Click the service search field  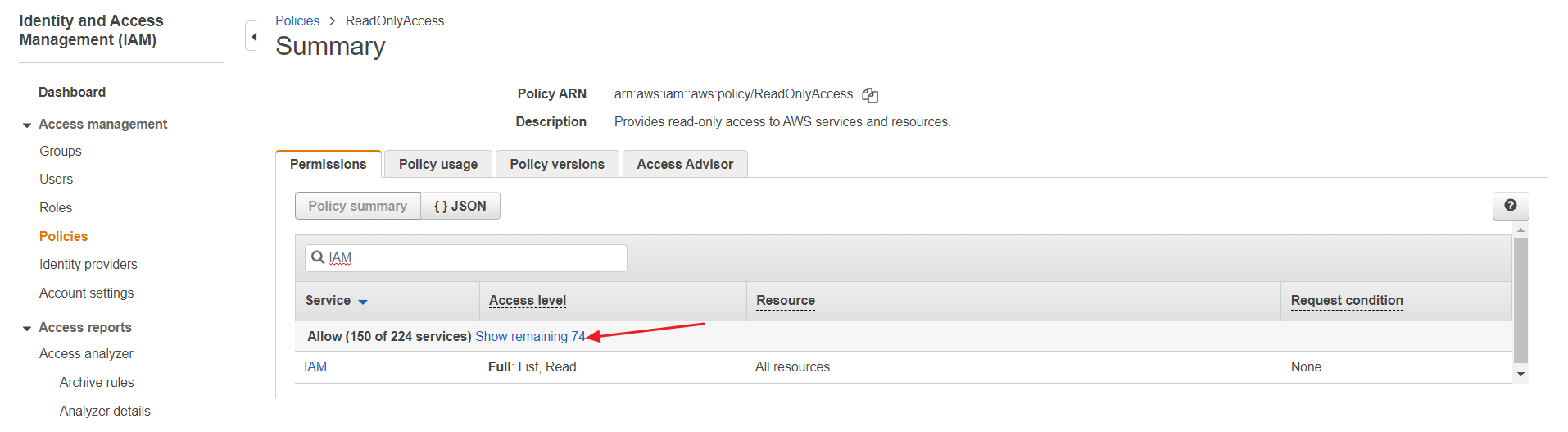[x=475, y=257]
